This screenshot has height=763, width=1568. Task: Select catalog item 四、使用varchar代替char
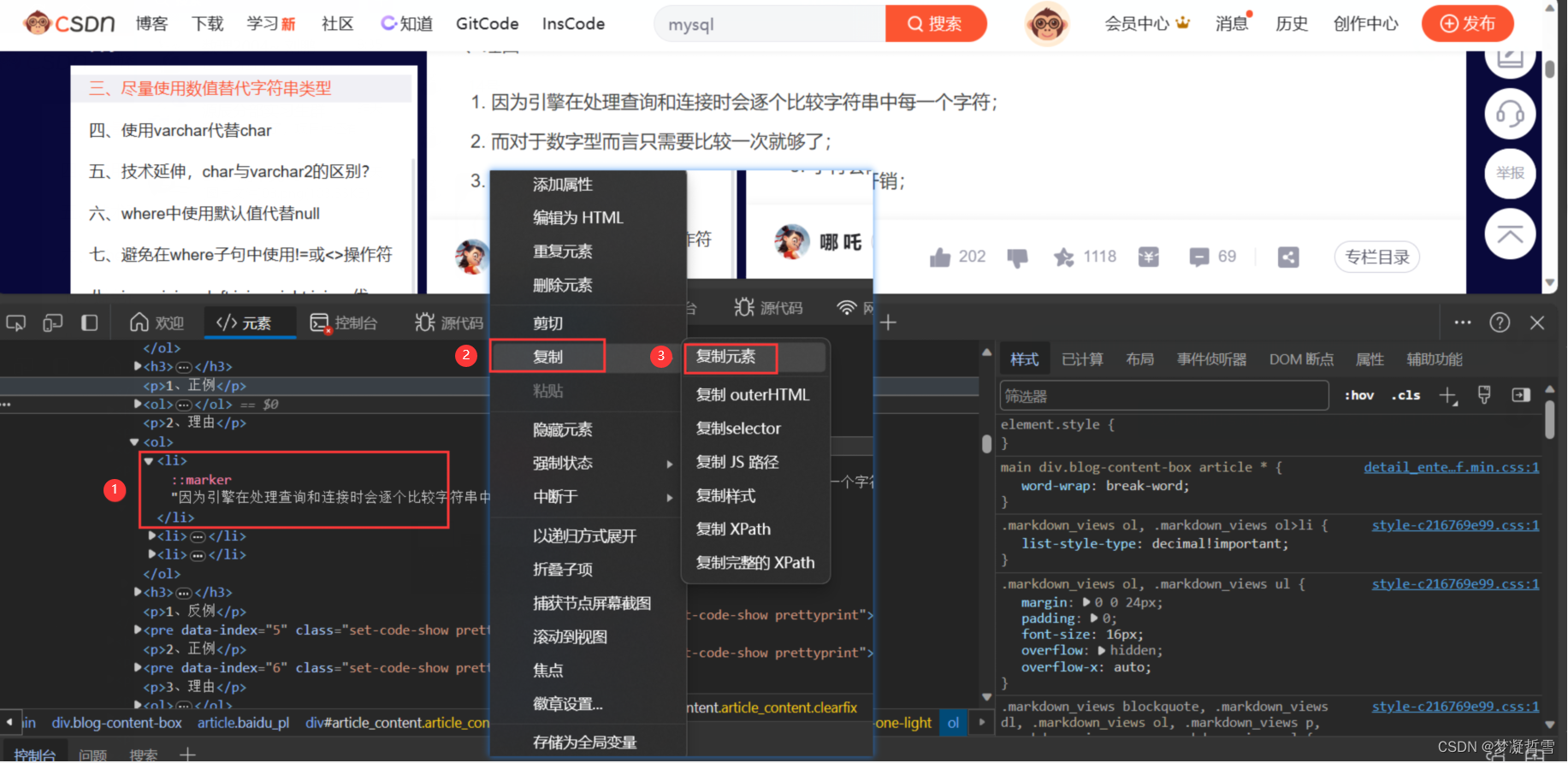[180, 130]
